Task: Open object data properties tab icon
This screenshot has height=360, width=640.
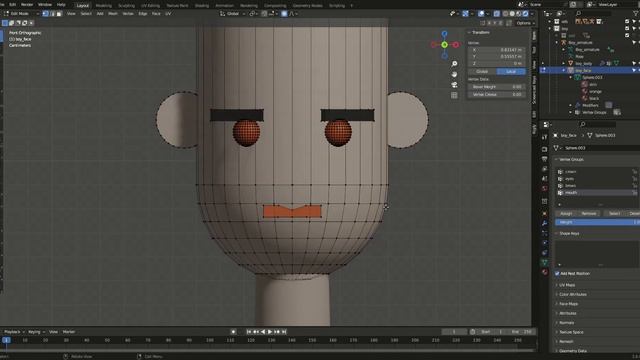Action: [x=544, y=262]
